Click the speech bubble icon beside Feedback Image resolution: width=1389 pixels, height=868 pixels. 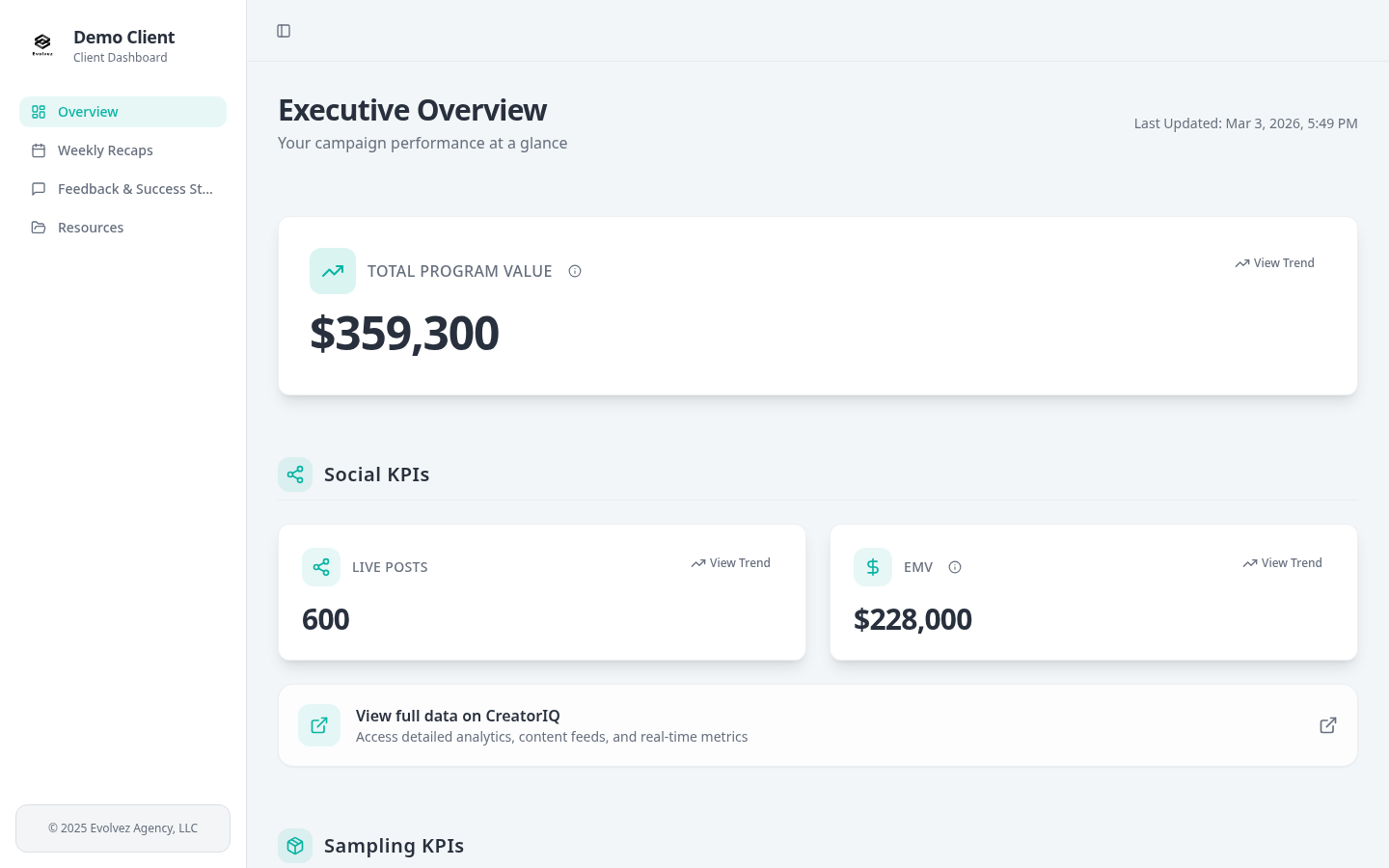click(x=39, y=189)
